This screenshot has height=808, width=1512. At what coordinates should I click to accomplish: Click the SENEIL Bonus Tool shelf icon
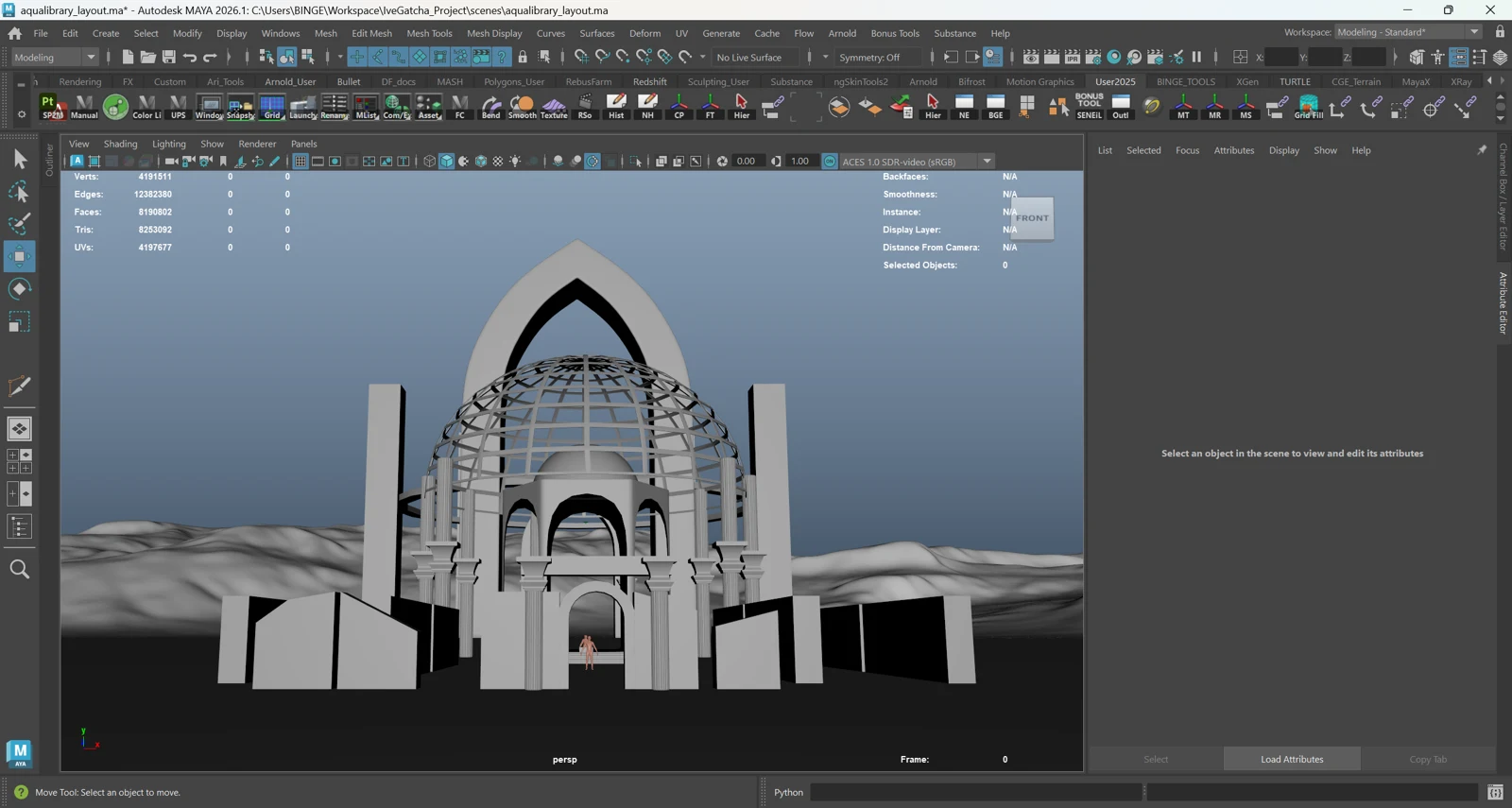(x=1090, y=107)
